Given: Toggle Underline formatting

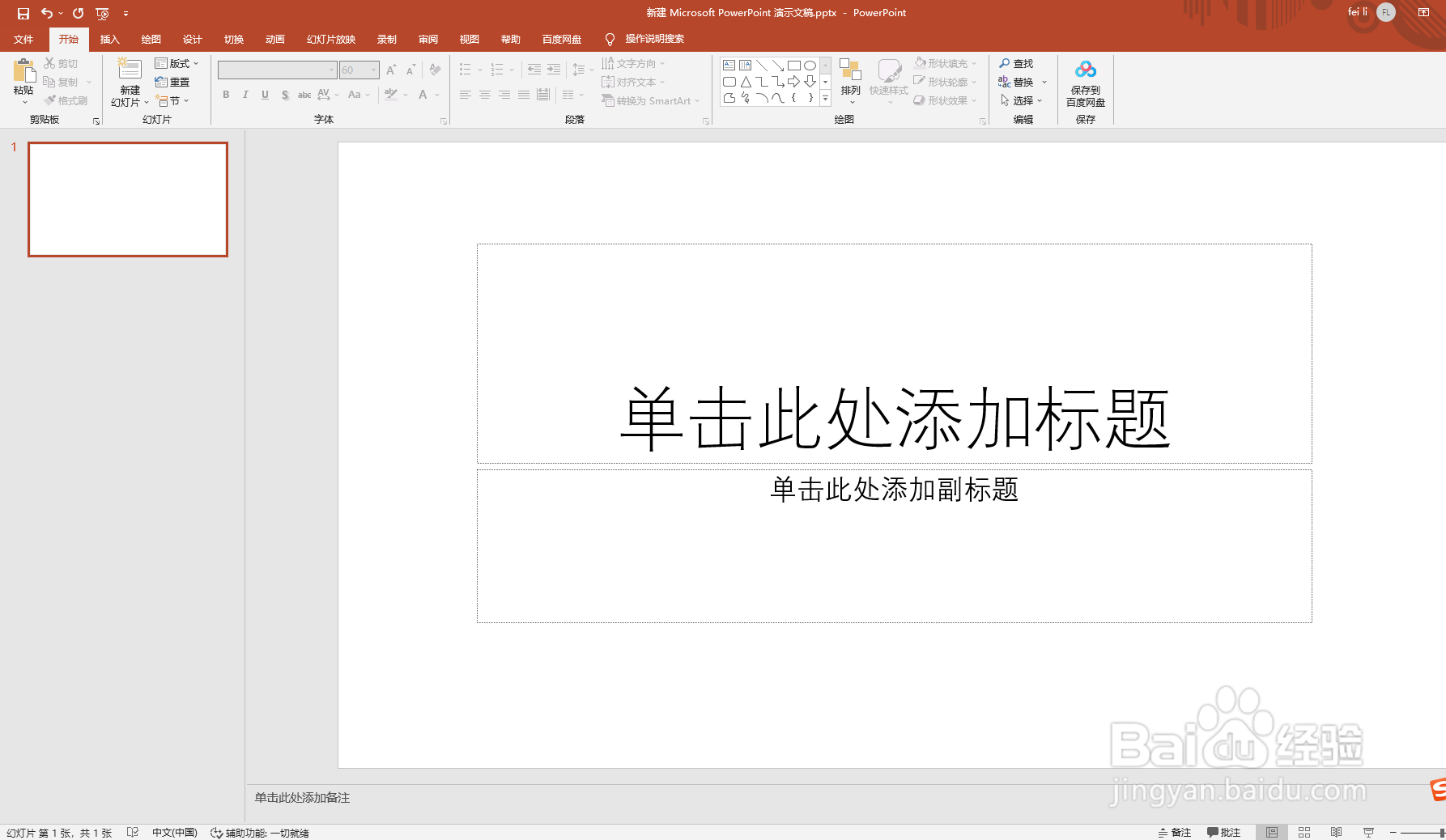Looking at the screenshot, I should (x=265, y=95).
